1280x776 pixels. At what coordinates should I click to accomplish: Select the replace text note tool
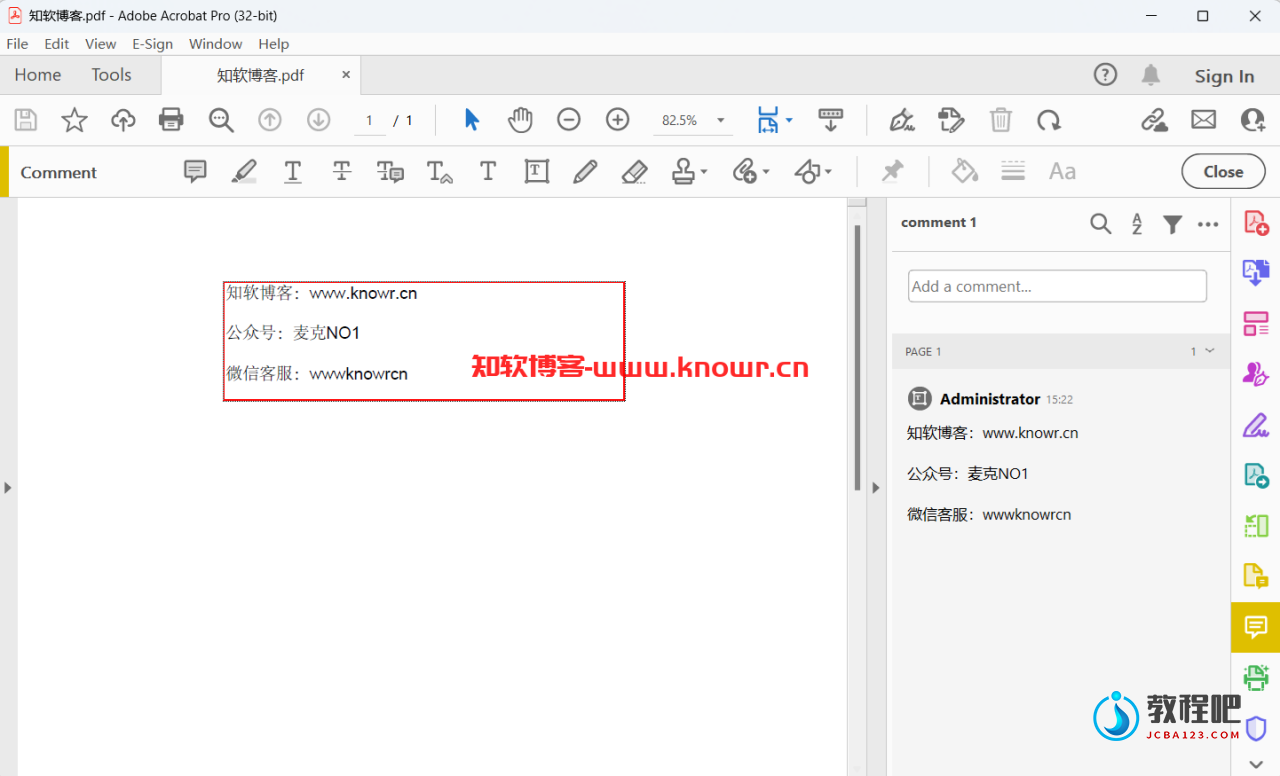391,172
